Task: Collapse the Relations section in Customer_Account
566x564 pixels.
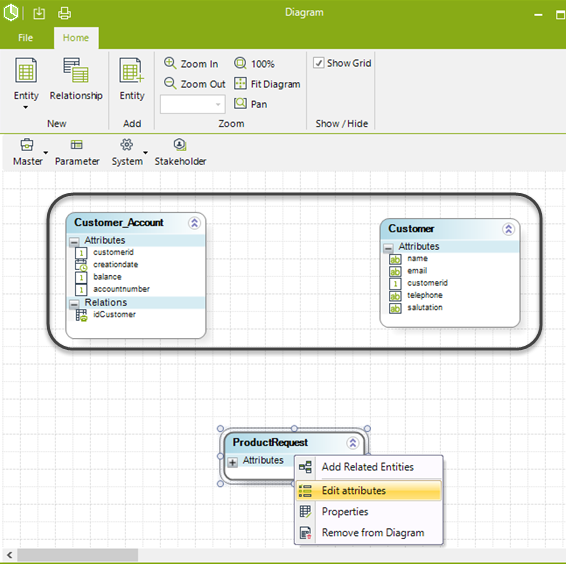Action: click(74, 304)
